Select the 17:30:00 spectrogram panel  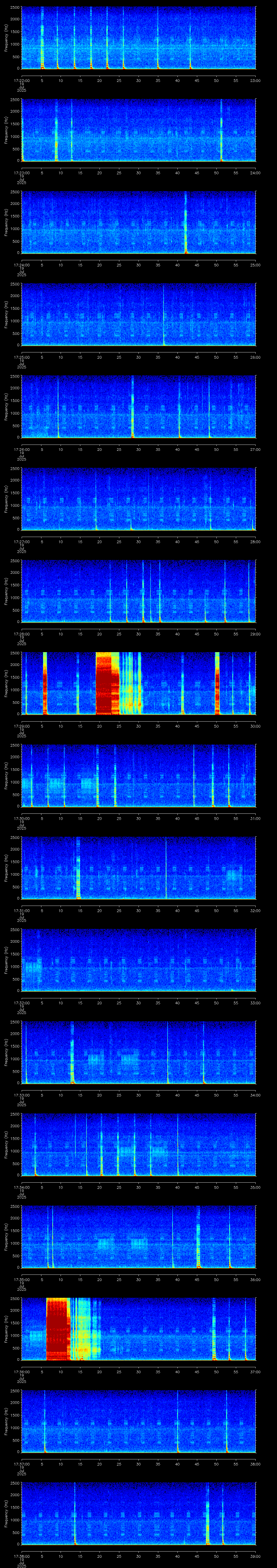point(139,775)
